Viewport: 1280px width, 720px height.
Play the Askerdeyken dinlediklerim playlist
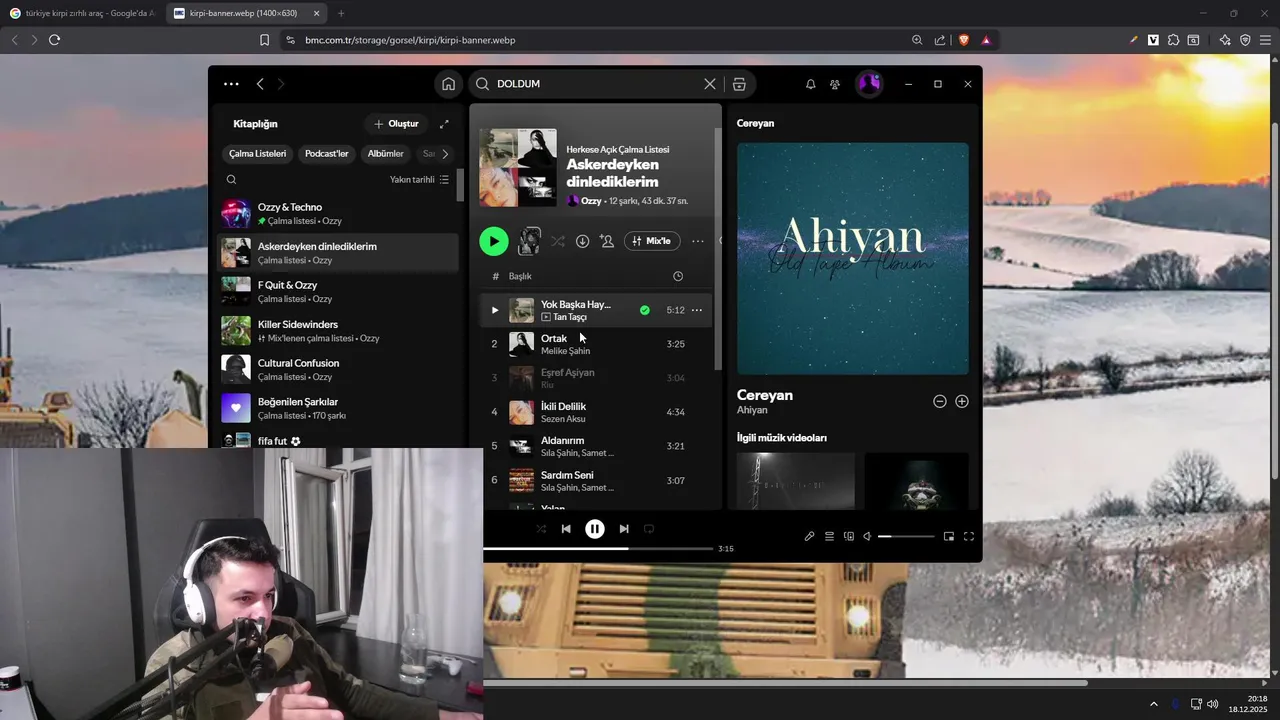pyautogui.click(x=494, y=241)
